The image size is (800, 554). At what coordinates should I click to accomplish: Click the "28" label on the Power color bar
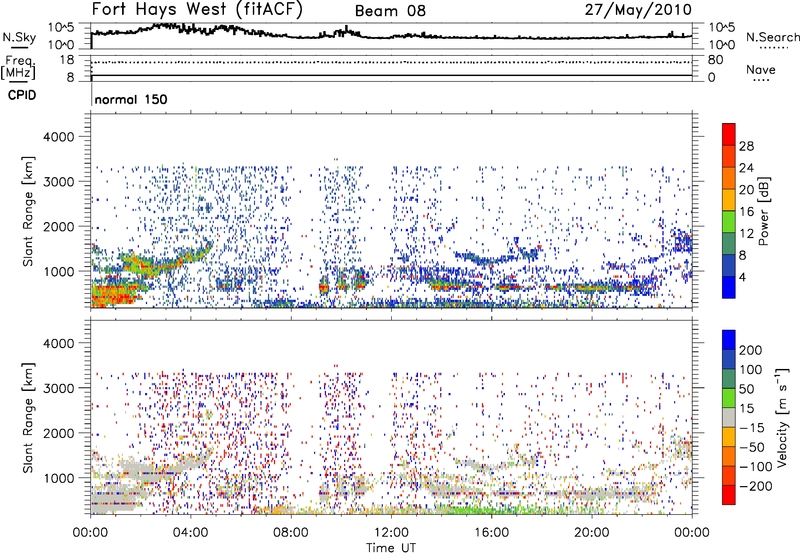pos(746,146)
